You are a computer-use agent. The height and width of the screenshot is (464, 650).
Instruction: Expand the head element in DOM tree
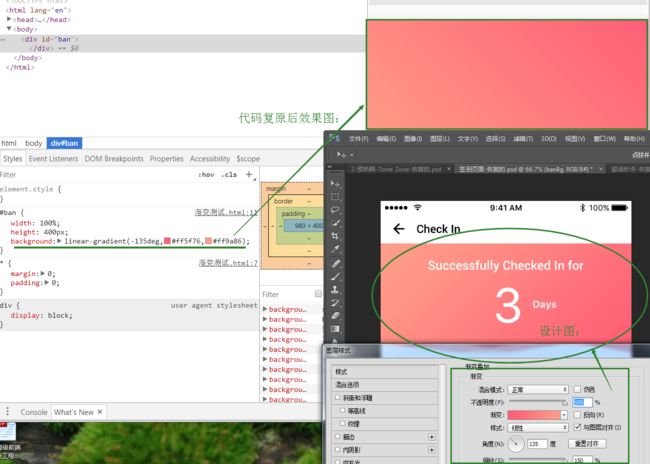[9, 19]
